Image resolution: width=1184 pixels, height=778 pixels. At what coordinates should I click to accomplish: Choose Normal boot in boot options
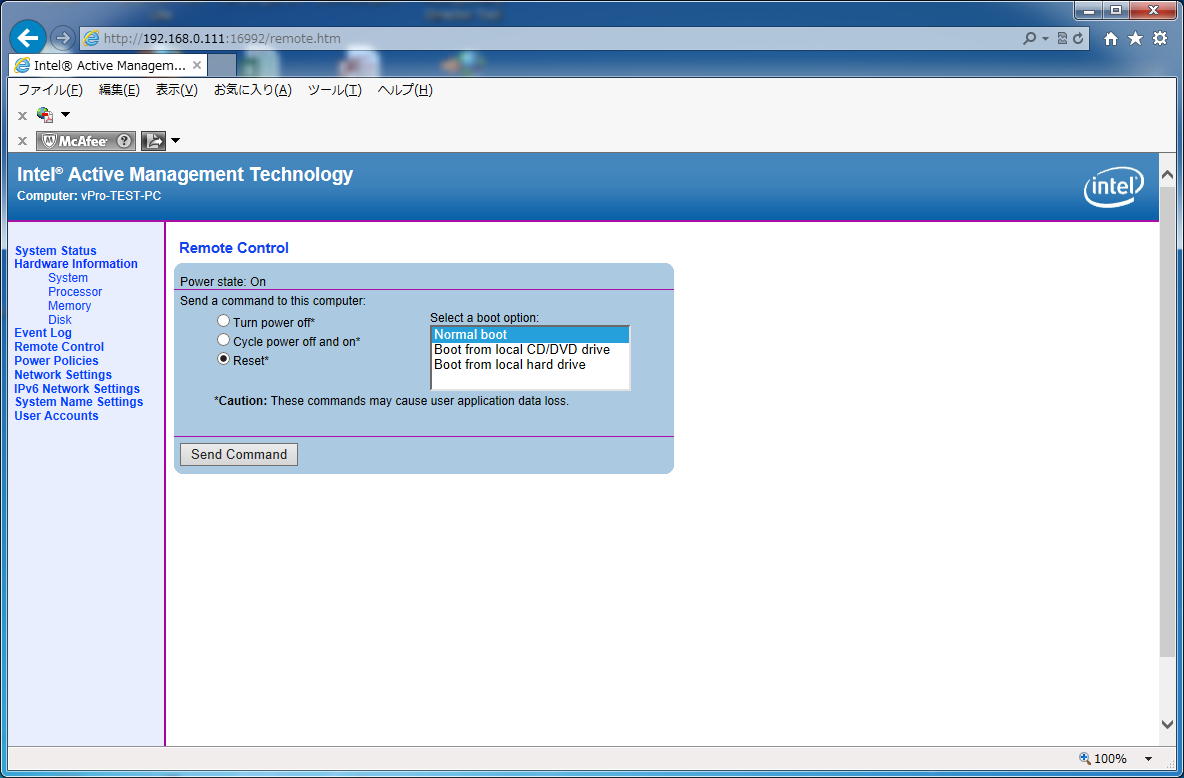pos(529,335)
